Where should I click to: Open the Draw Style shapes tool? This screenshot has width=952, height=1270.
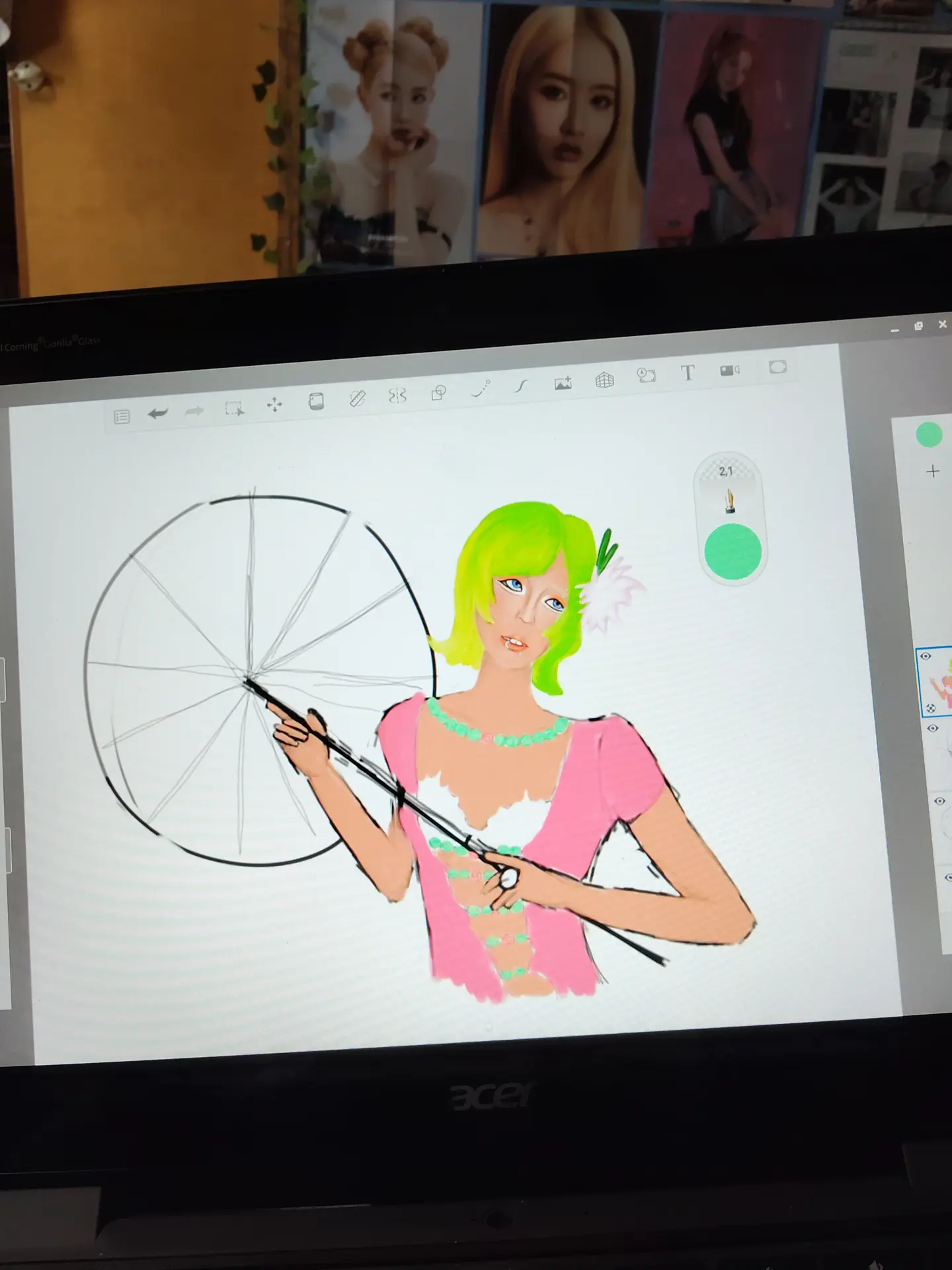pos(438,393)
